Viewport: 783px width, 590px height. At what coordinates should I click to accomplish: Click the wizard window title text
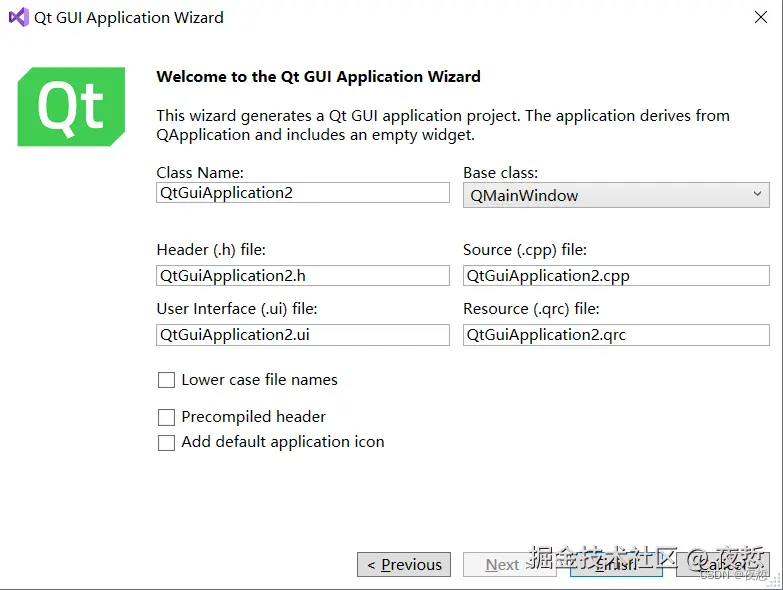129,18
